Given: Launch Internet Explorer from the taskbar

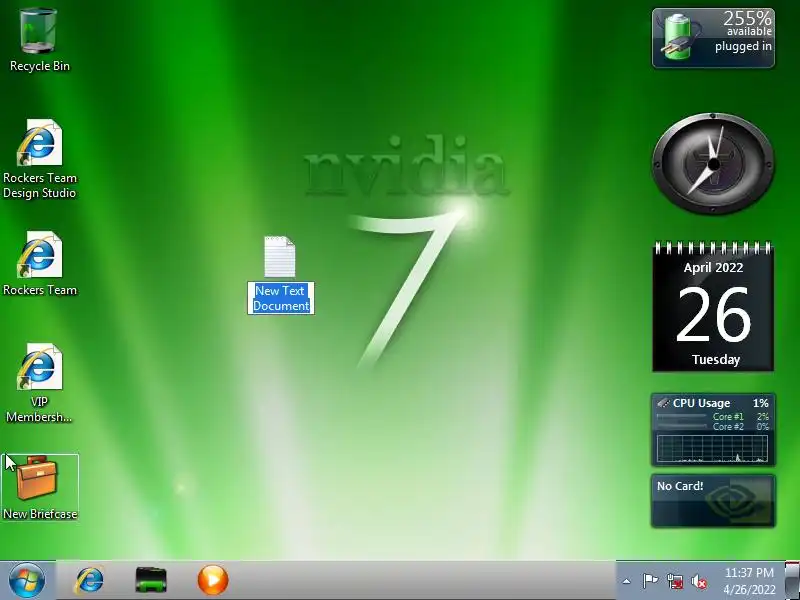Looking at the screenshot, I should point(89,580).
